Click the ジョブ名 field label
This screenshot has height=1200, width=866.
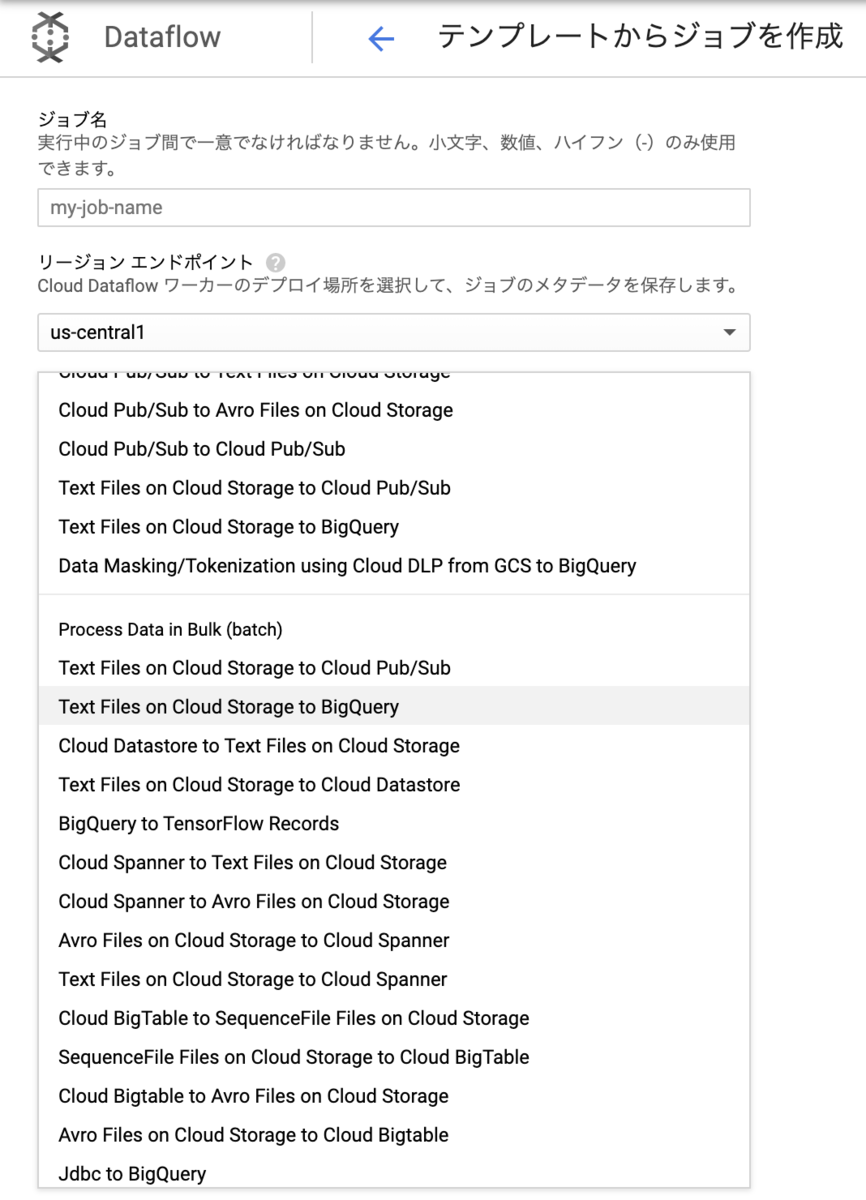tap(72, 120)
